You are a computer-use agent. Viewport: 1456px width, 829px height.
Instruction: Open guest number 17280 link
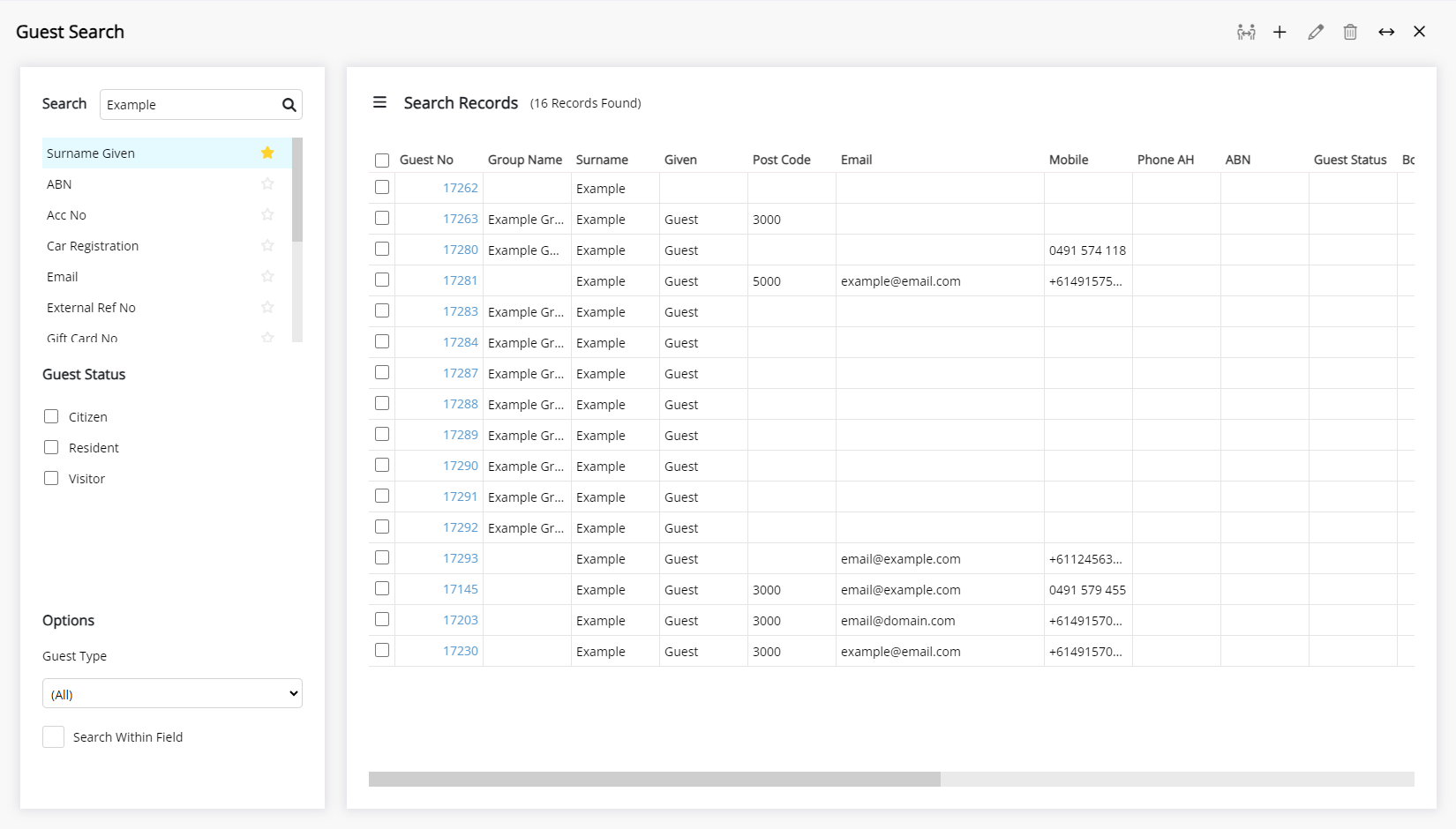click(x=460, y=250)
